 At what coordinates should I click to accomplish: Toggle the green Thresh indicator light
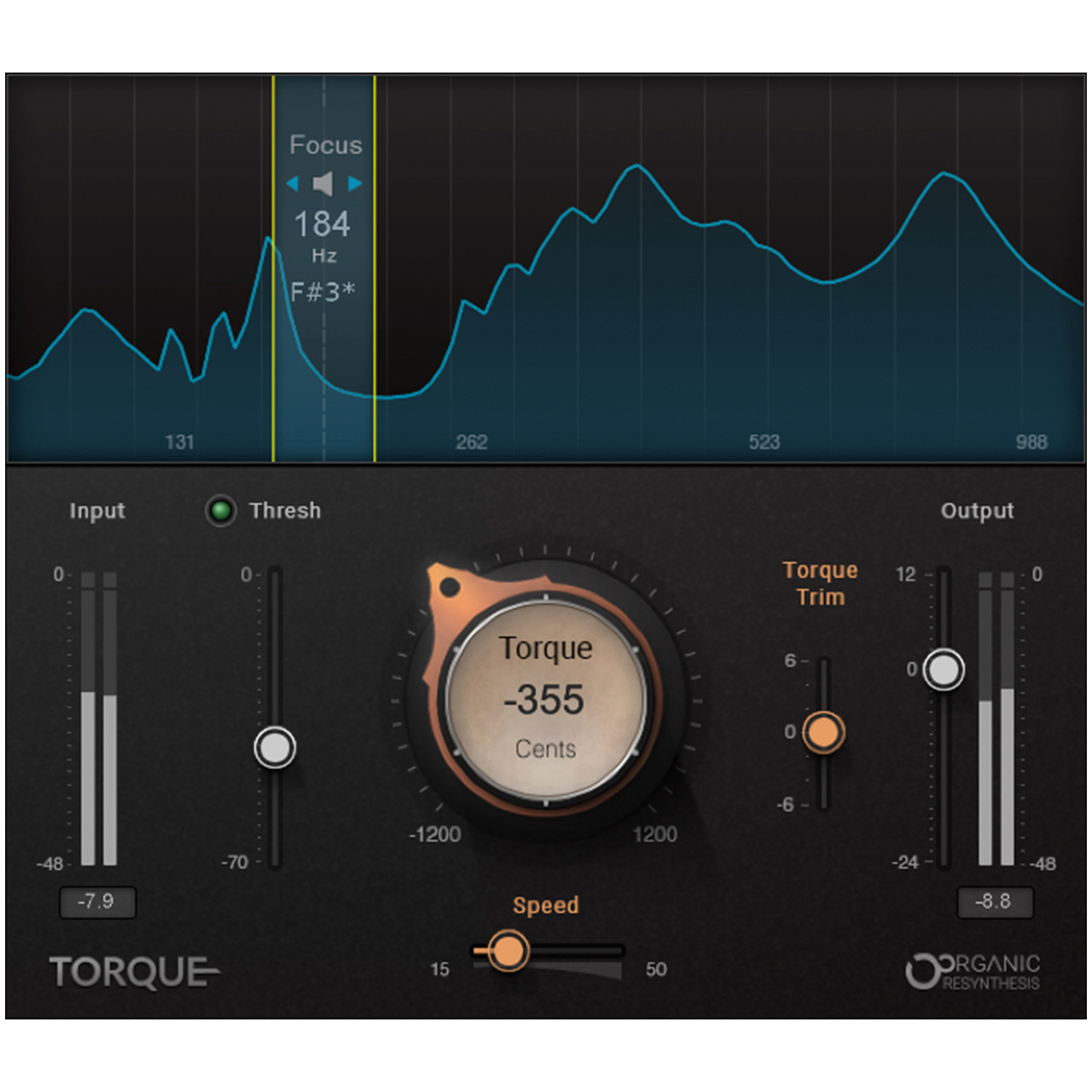tap(221, 511)
